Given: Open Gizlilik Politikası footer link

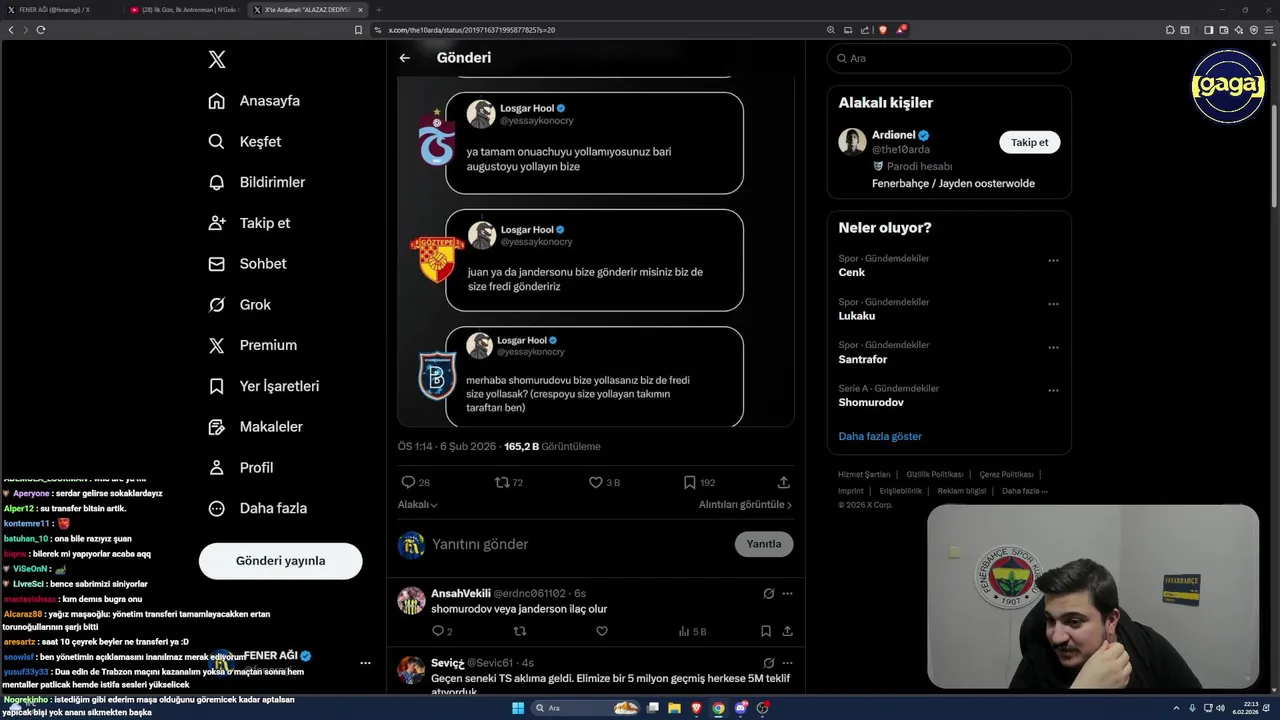Looking at the screenshot, I should (x=934, y=474).
